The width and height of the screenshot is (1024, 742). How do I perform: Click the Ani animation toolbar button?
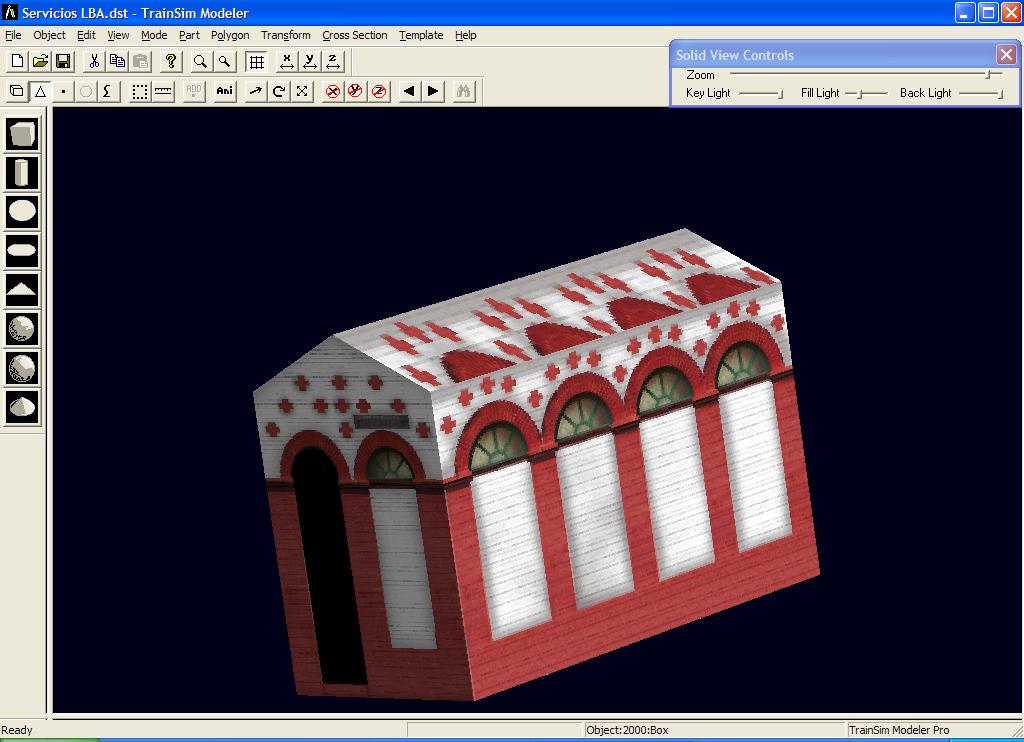click(x=225, y=91)
